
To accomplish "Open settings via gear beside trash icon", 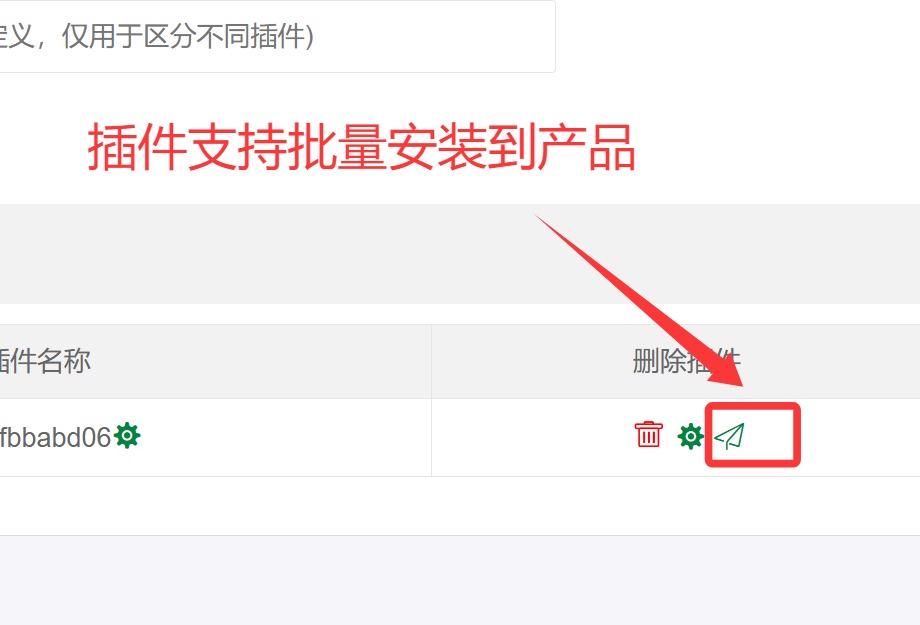I will click(690, 437).
